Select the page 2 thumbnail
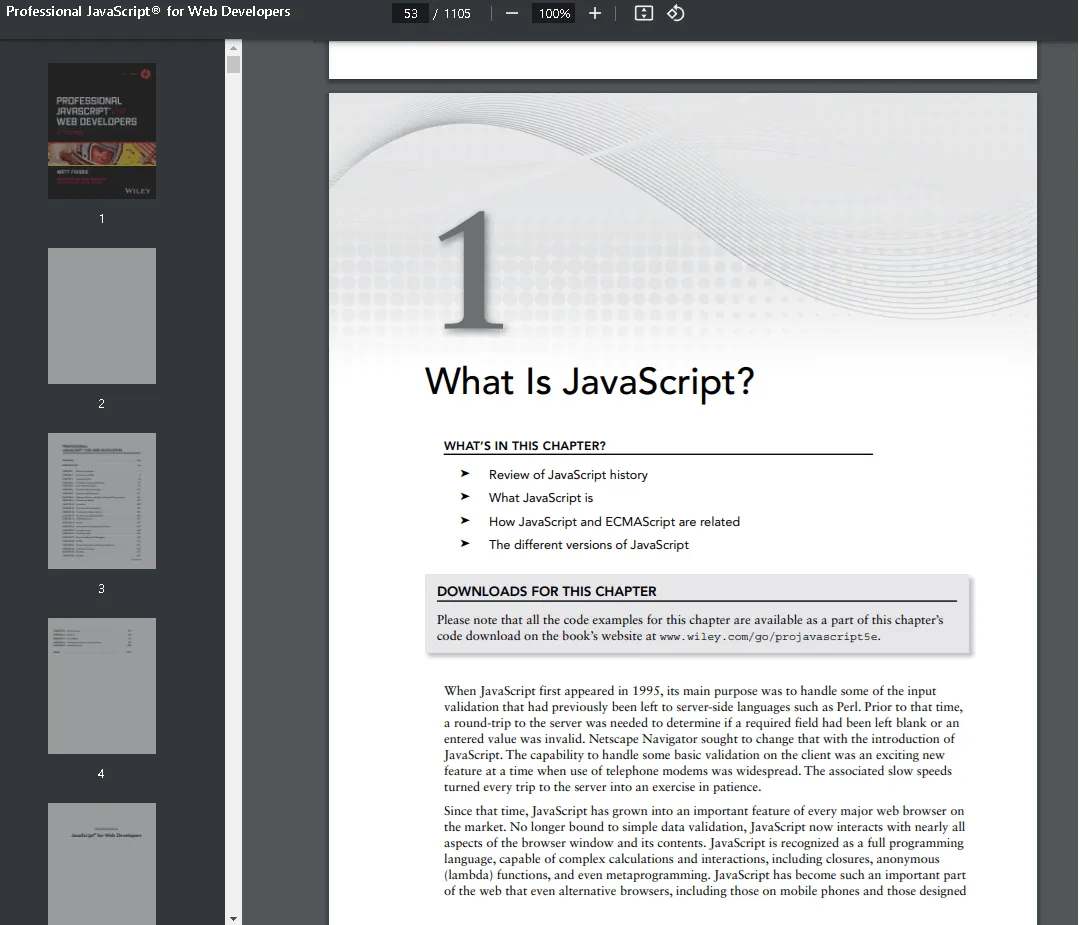 (102, 316)
